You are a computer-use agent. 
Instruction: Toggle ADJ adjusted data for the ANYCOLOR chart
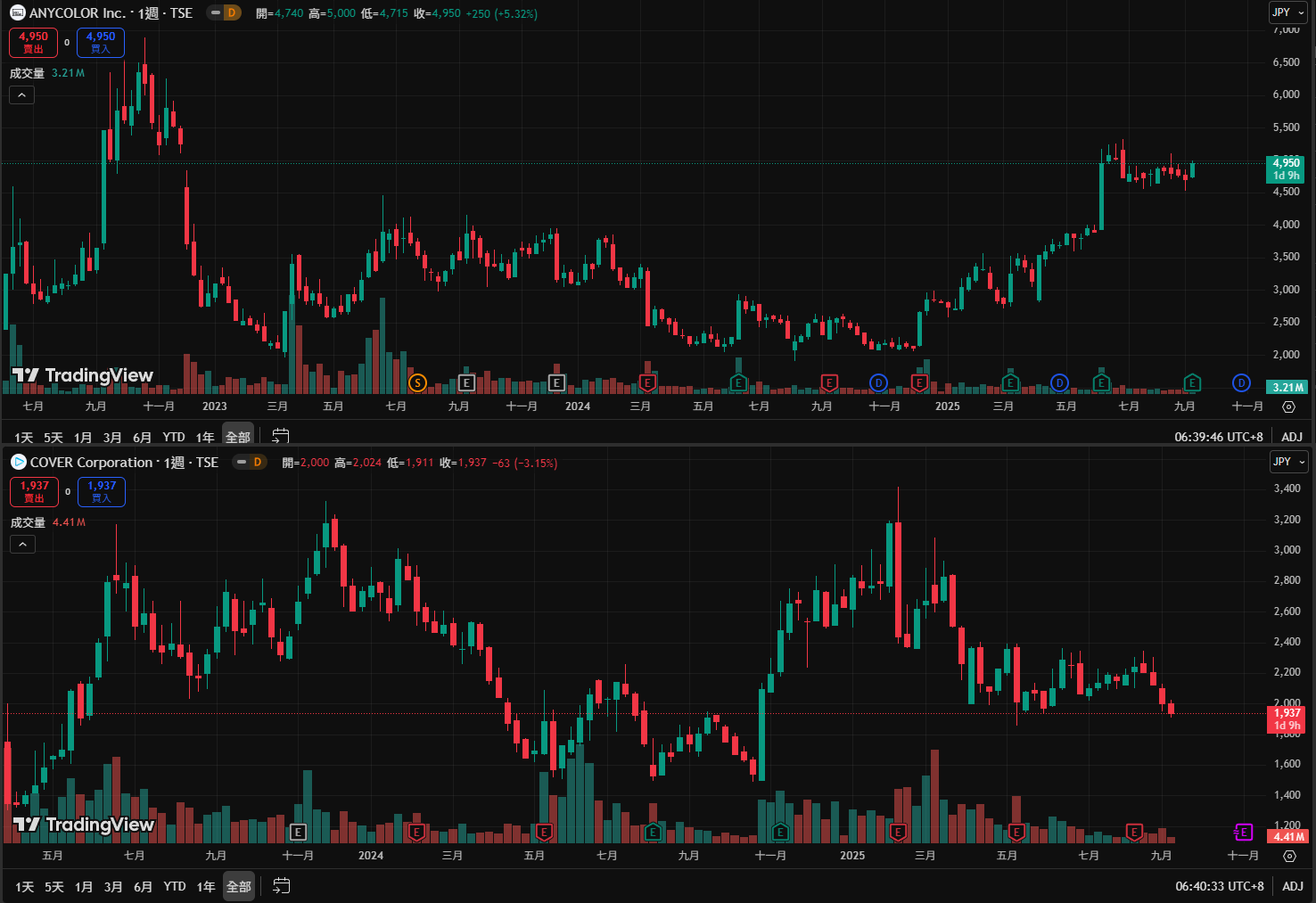(1292, 437)
